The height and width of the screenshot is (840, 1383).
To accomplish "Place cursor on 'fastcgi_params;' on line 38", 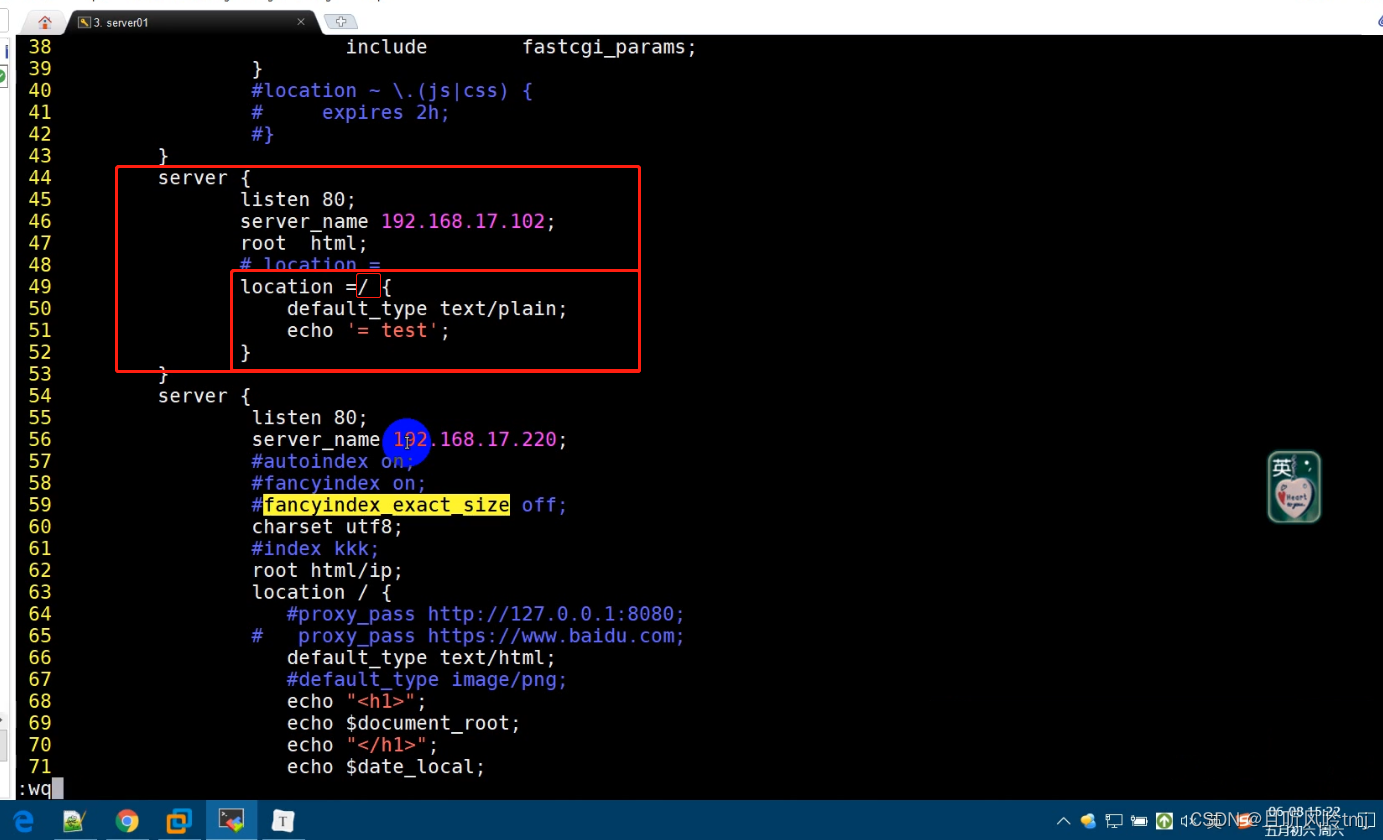I will [x=609, y=47].
